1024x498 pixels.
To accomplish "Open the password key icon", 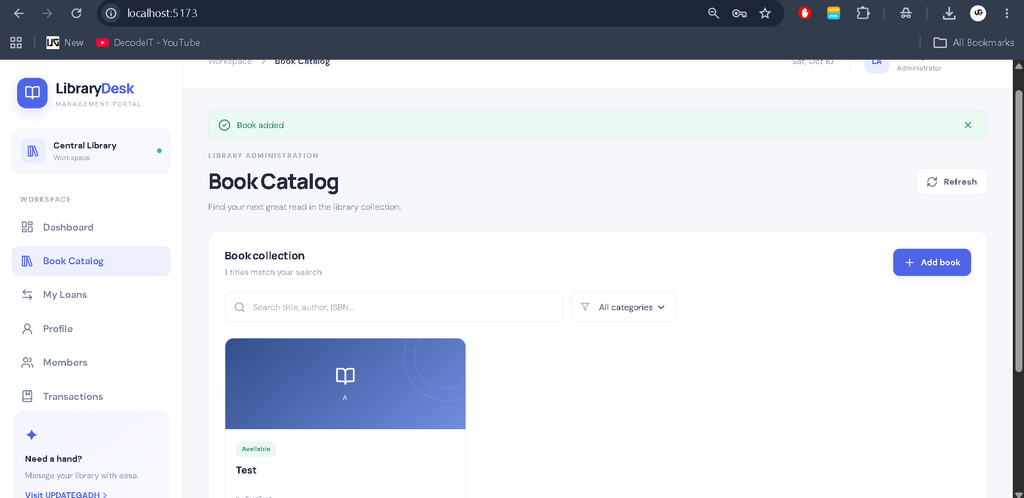I will pos(739,13).
